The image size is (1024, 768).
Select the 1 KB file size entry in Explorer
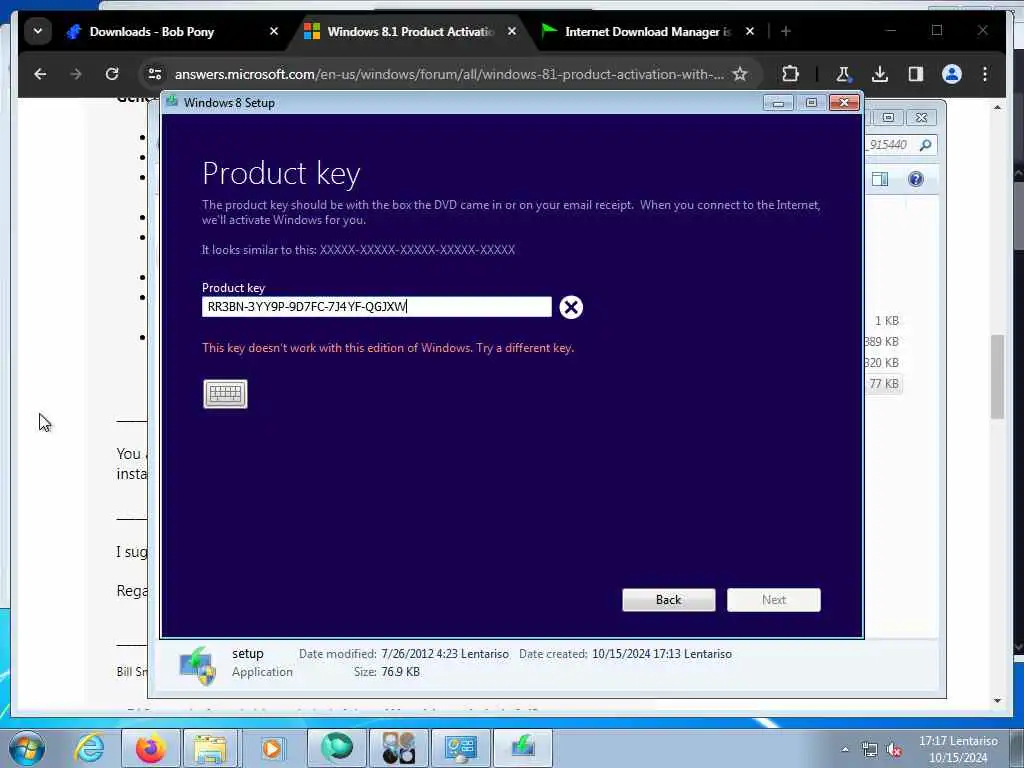(x=887, y=321)
